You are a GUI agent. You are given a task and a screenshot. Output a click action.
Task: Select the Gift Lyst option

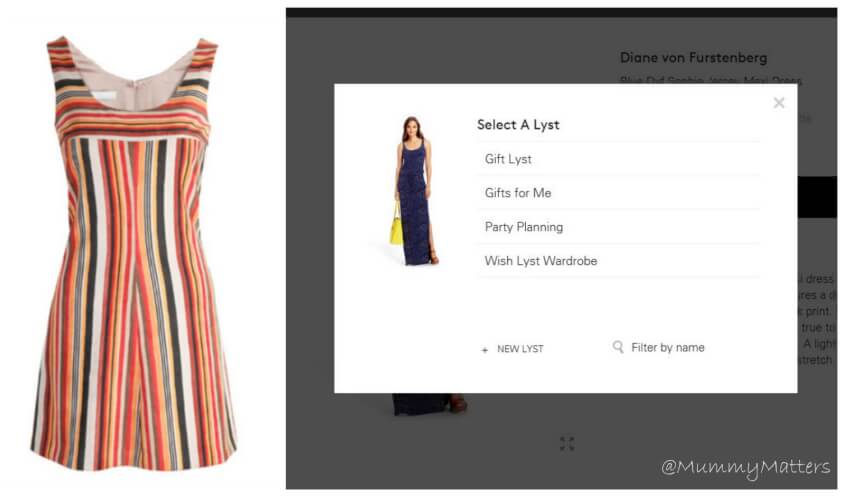pyautogui.click(x=618, y=159)
